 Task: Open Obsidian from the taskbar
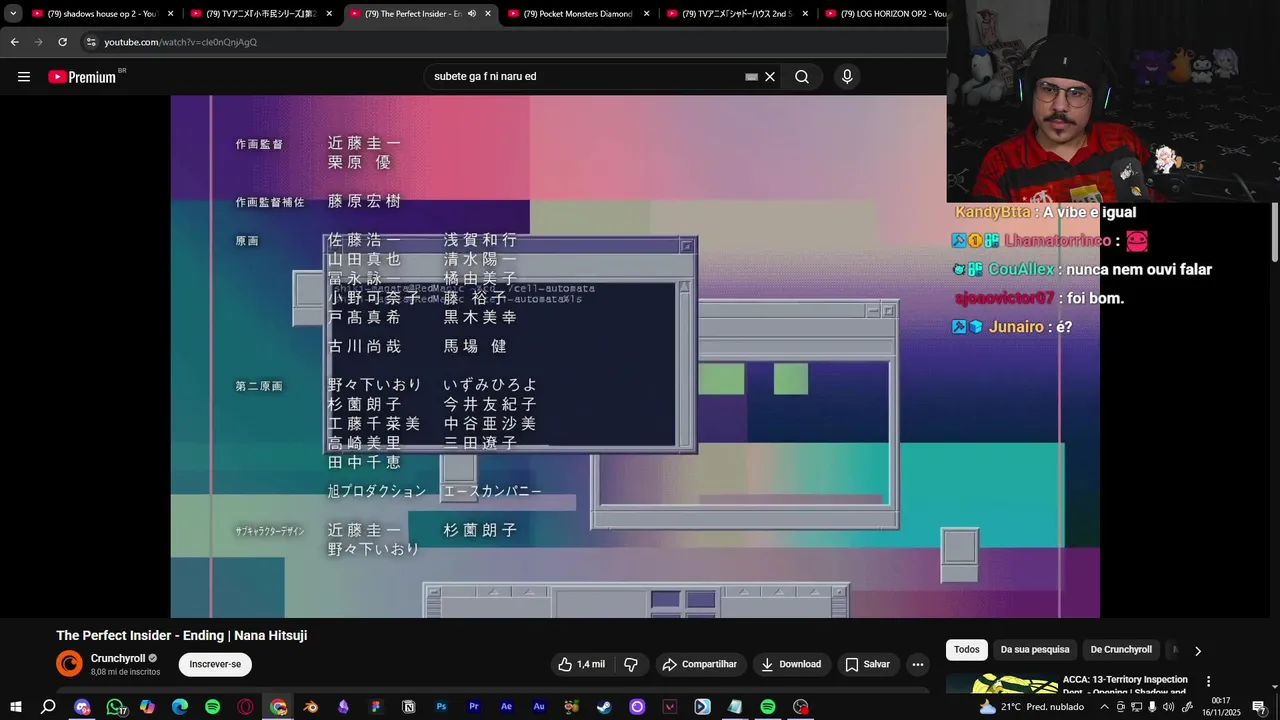coord(343,707)
